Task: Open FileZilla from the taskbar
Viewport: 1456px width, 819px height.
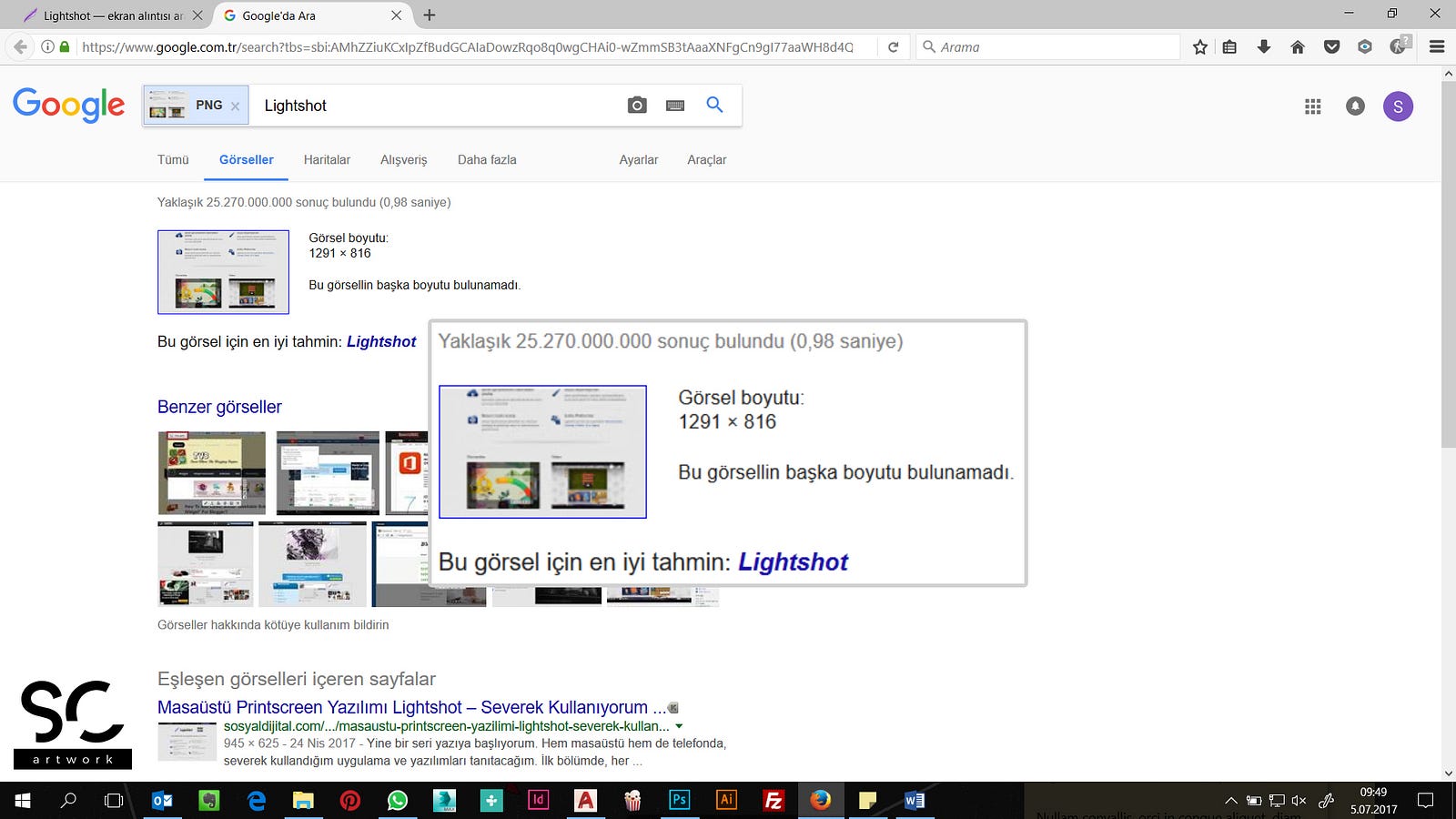Action: 773,801
